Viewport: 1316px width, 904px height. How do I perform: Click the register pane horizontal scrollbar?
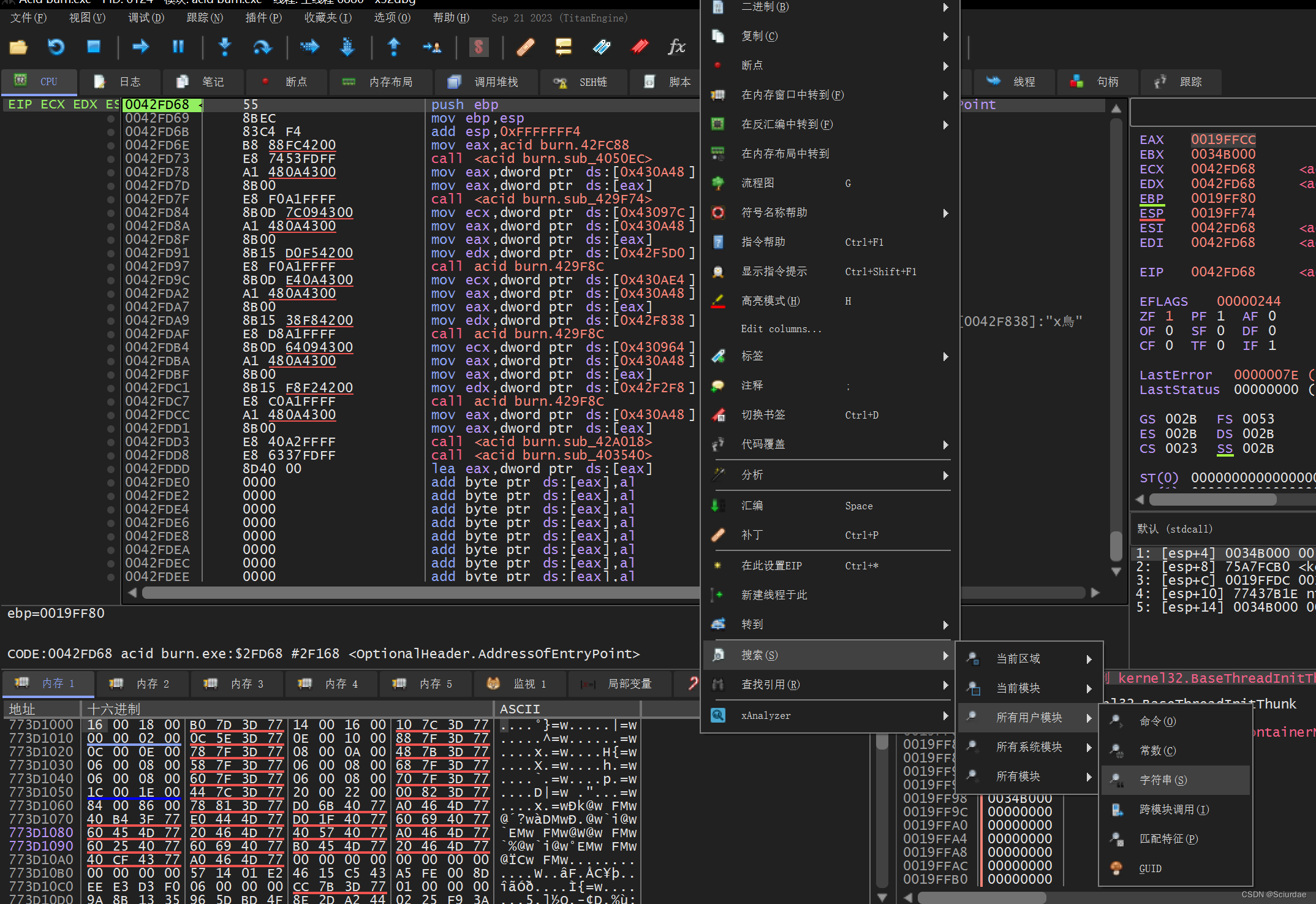point(1212,499)
